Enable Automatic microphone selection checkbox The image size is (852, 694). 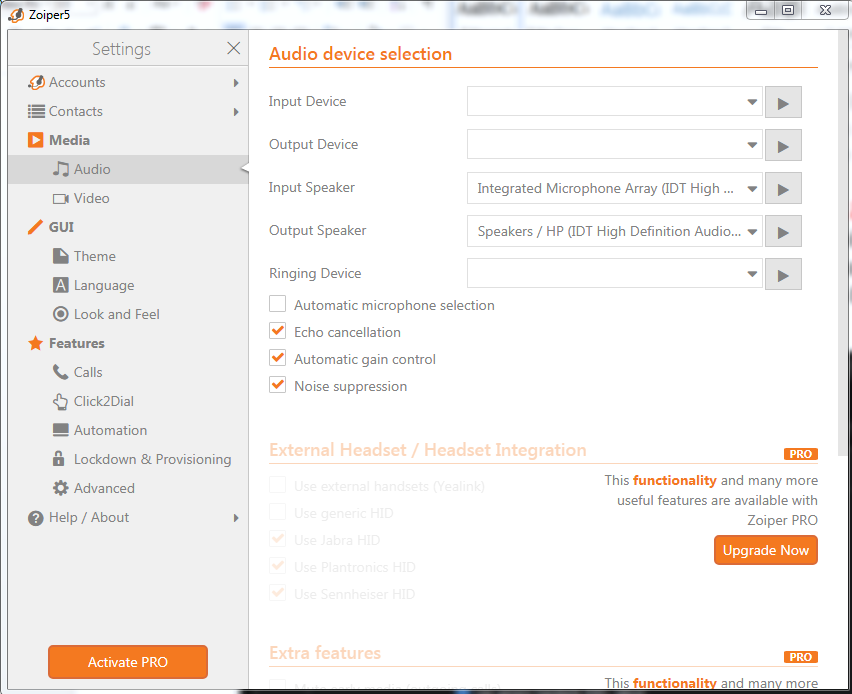278,304
